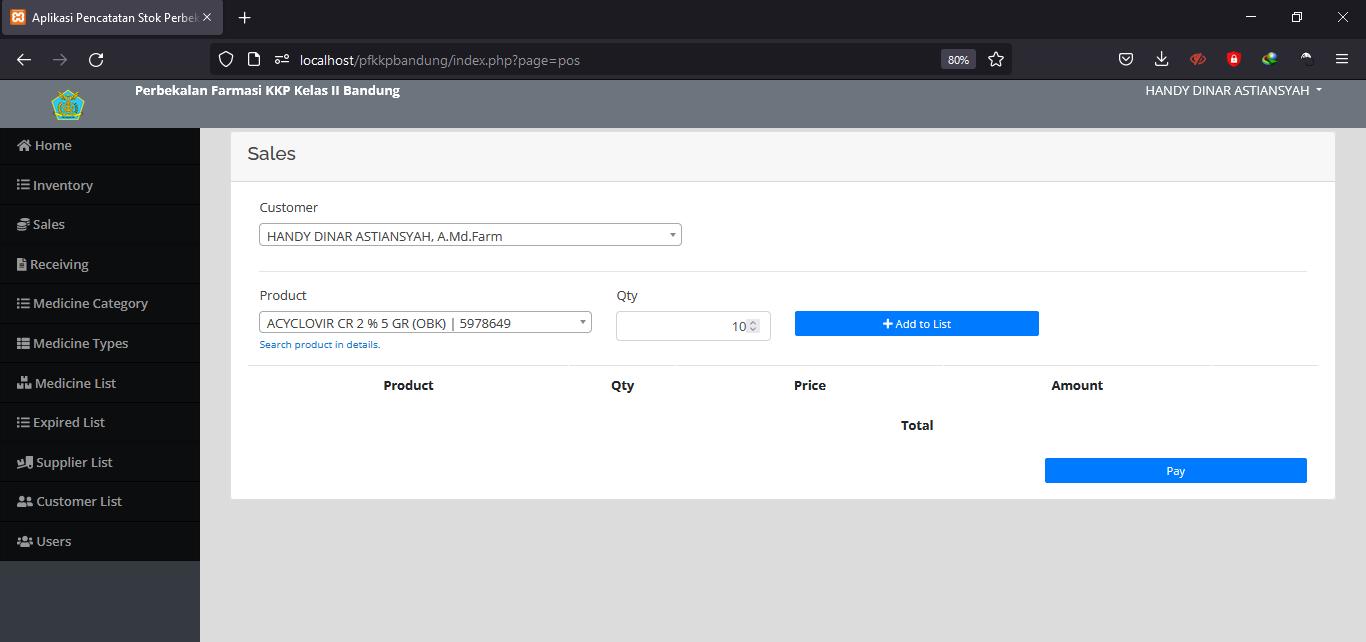
Task: Open Medicine Category in sidebar
Action: pos(100,303)
